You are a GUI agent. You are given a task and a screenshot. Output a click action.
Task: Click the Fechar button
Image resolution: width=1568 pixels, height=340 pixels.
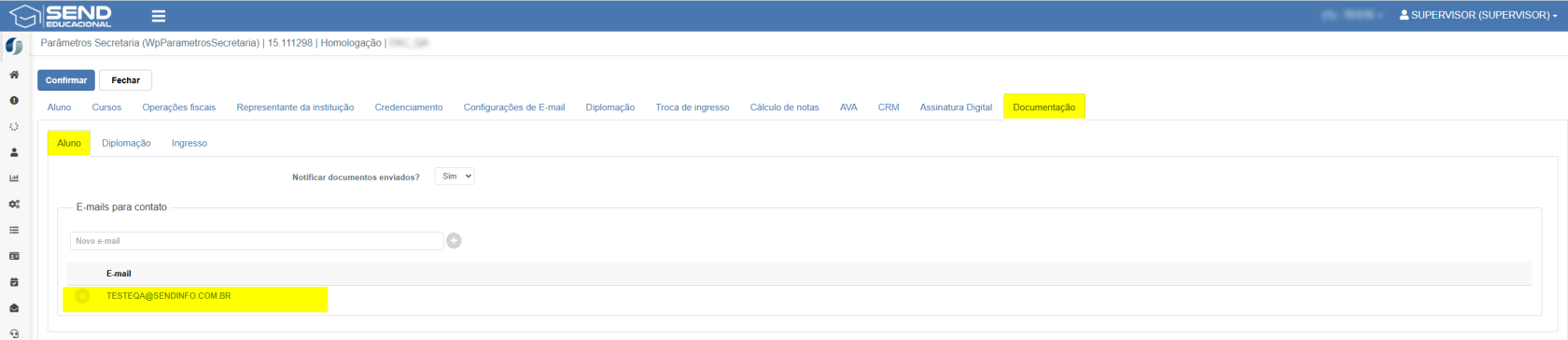(x=126, y=80)
